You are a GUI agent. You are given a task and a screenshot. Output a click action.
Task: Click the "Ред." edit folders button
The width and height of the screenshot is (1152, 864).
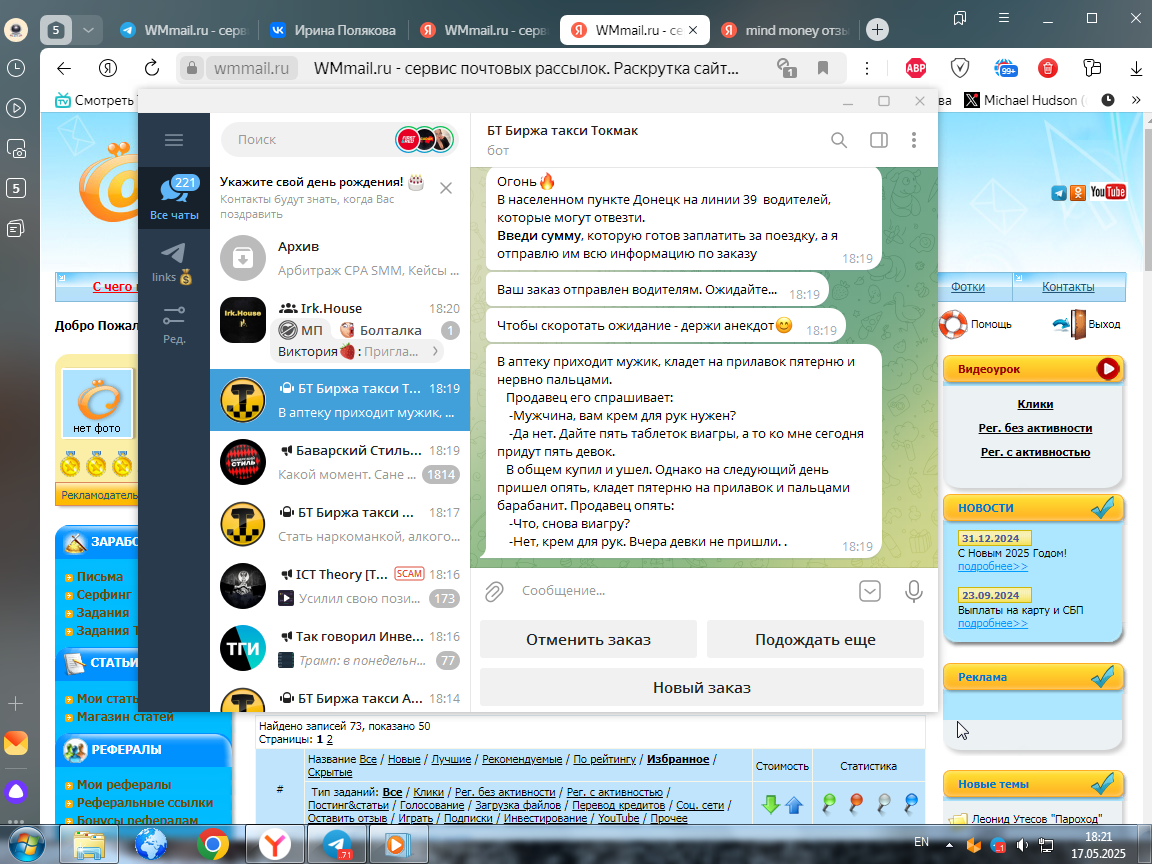coord(174,325)
